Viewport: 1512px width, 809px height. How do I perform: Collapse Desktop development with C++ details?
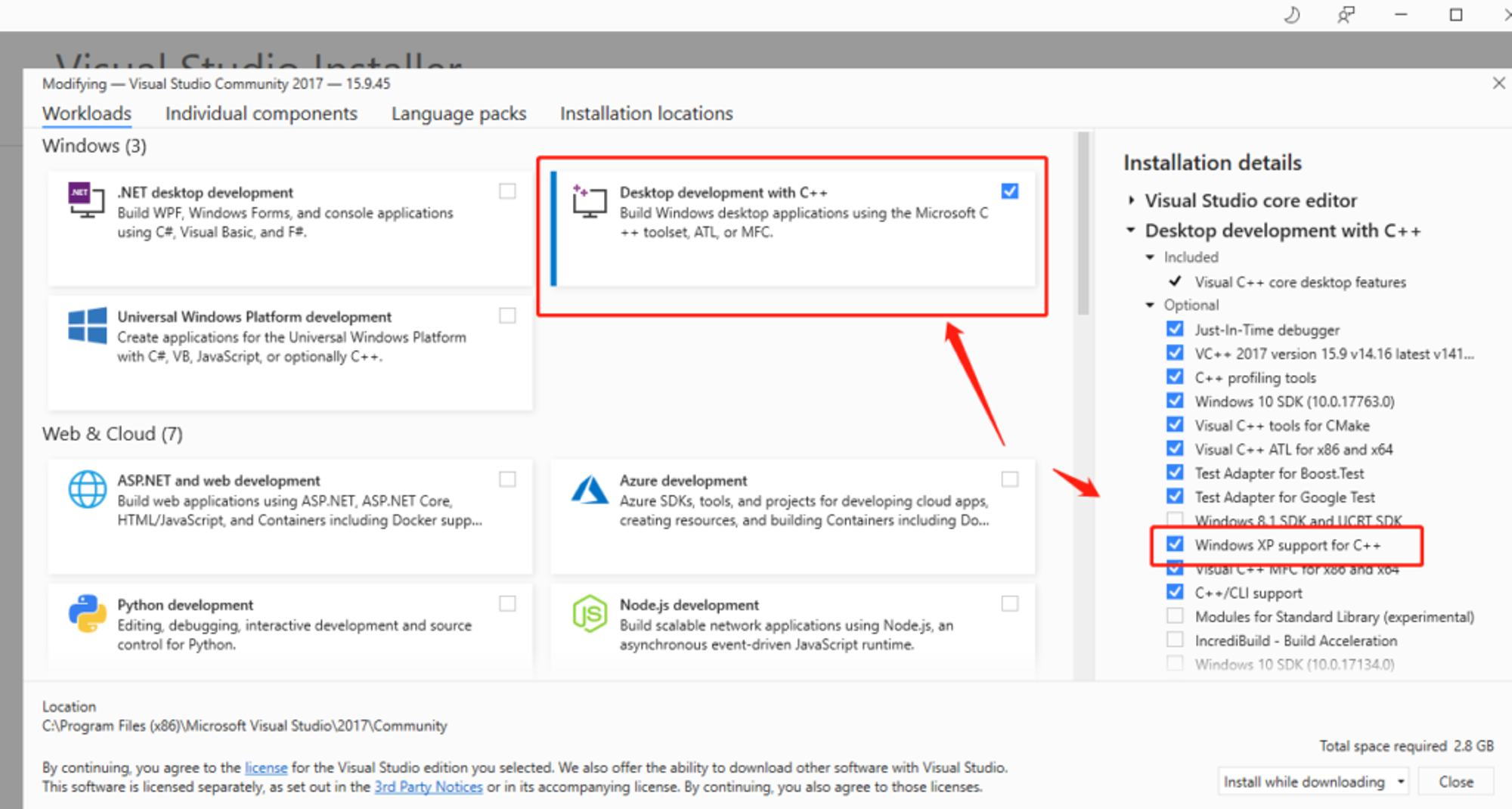(1131, 230)
